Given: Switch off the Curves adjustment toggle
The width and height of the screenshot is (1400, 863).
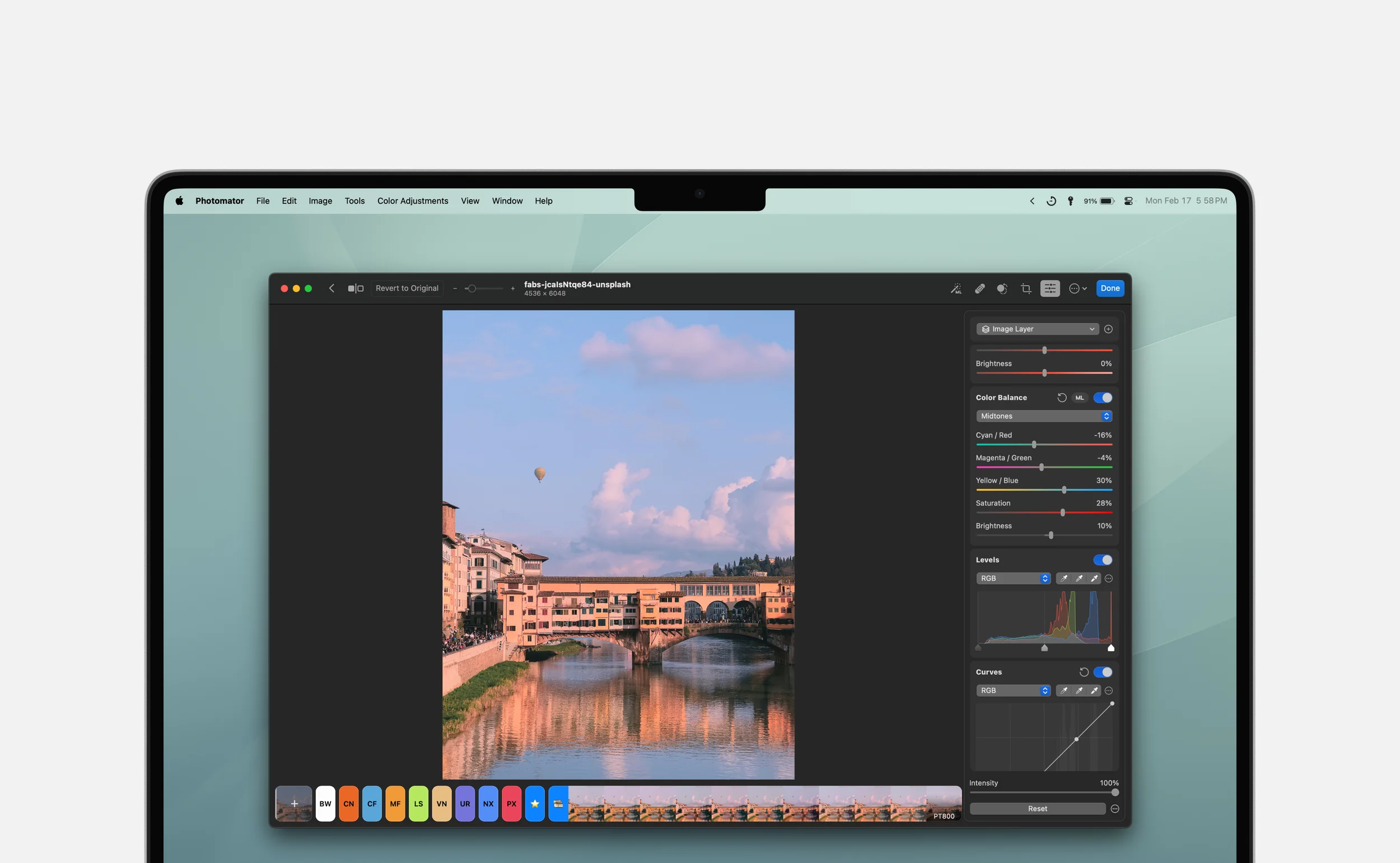Looking at the screenshot, I should click(1103, 673).
